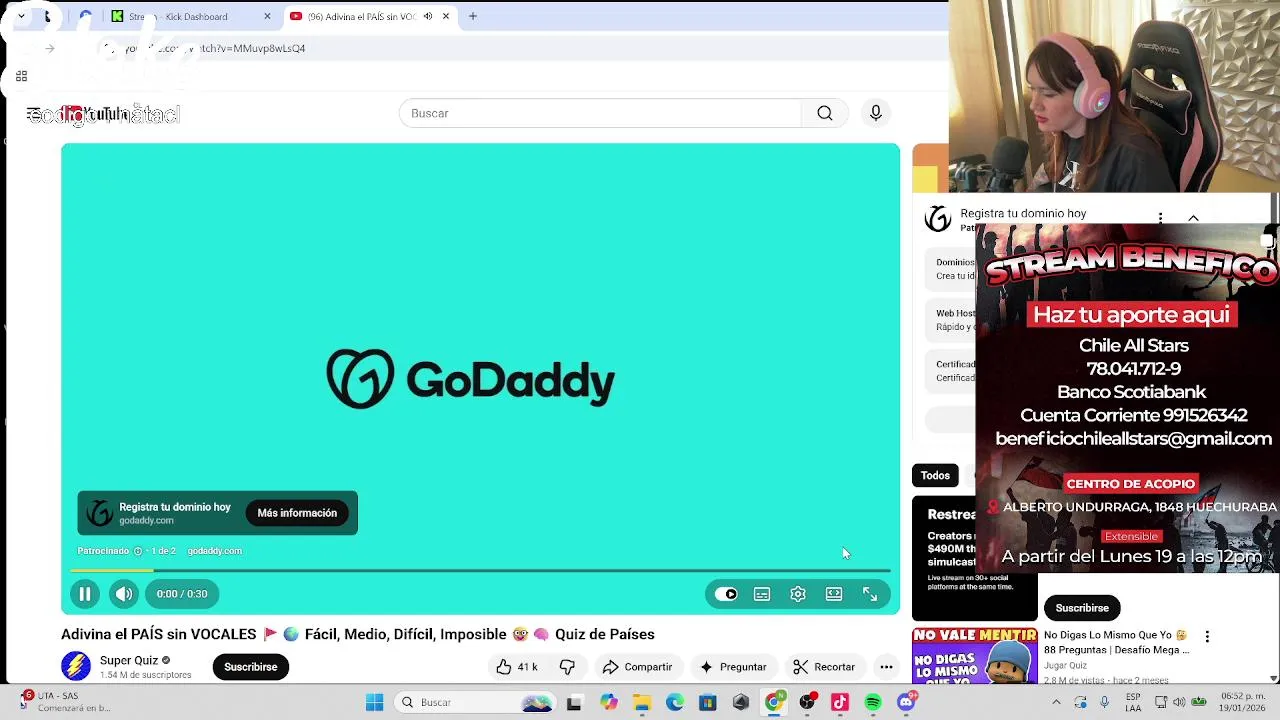Click the video progress bar
Viewport: 1280px width, 720px height.
[480, 570]
